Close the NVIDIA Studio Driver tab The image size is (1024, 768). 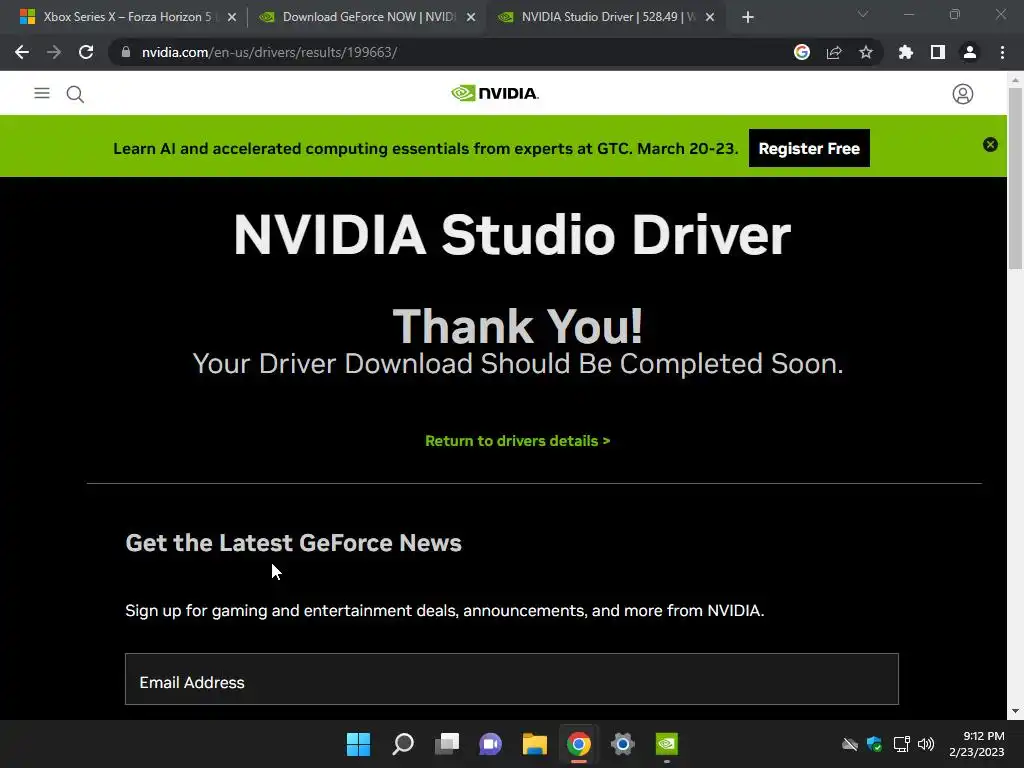click(711, 18)
